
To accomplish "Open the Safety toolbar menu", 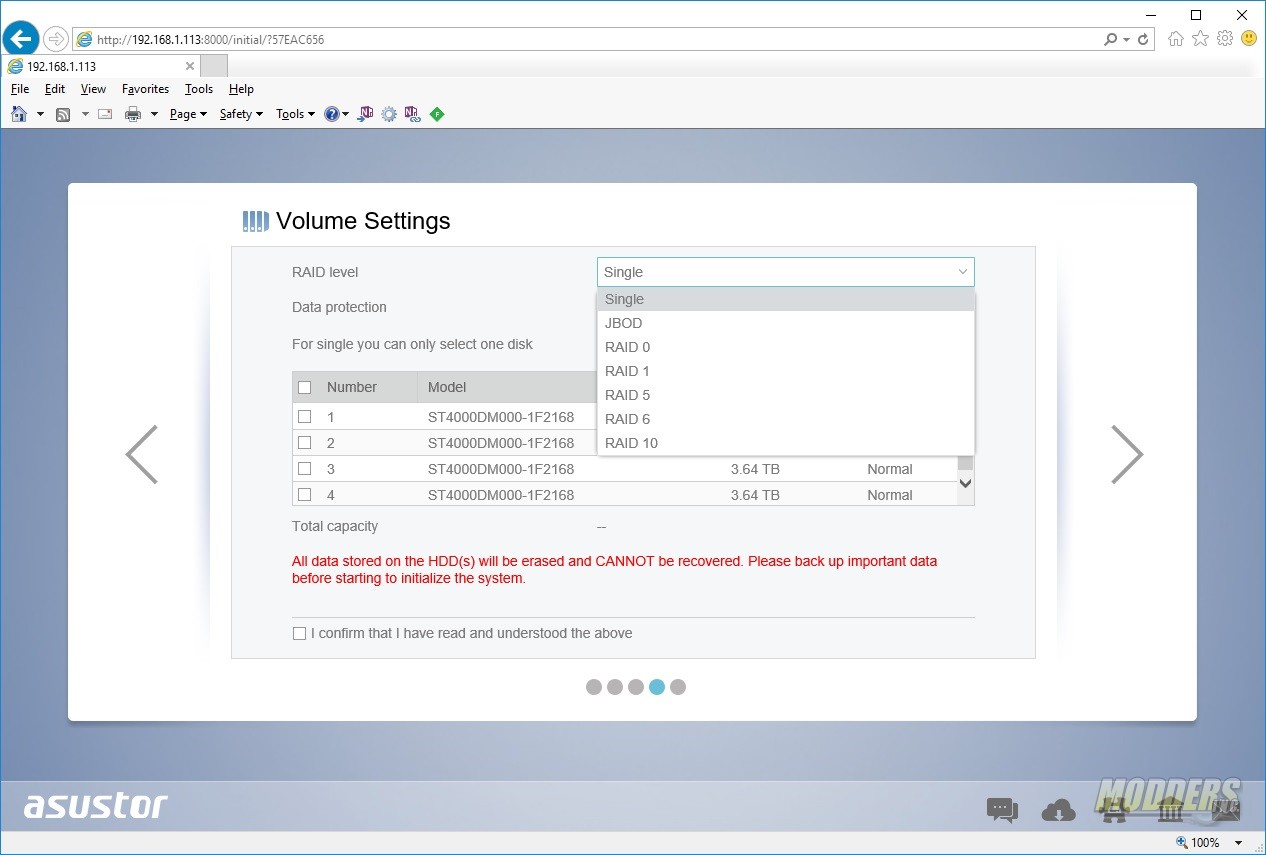I will coord(241,114).
